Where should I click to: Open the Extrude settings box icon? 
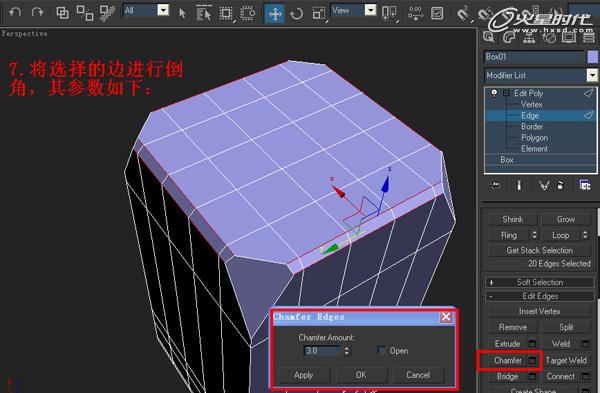click(532, 344)
